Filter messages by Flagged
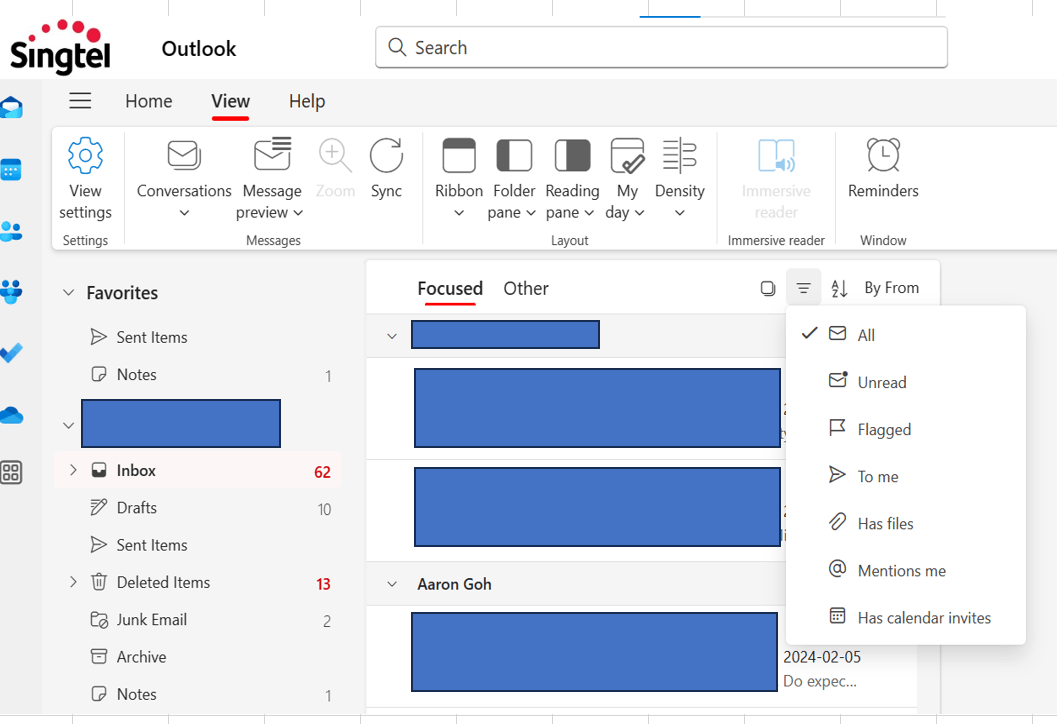Screen dimensions: 1057x724 905,429
